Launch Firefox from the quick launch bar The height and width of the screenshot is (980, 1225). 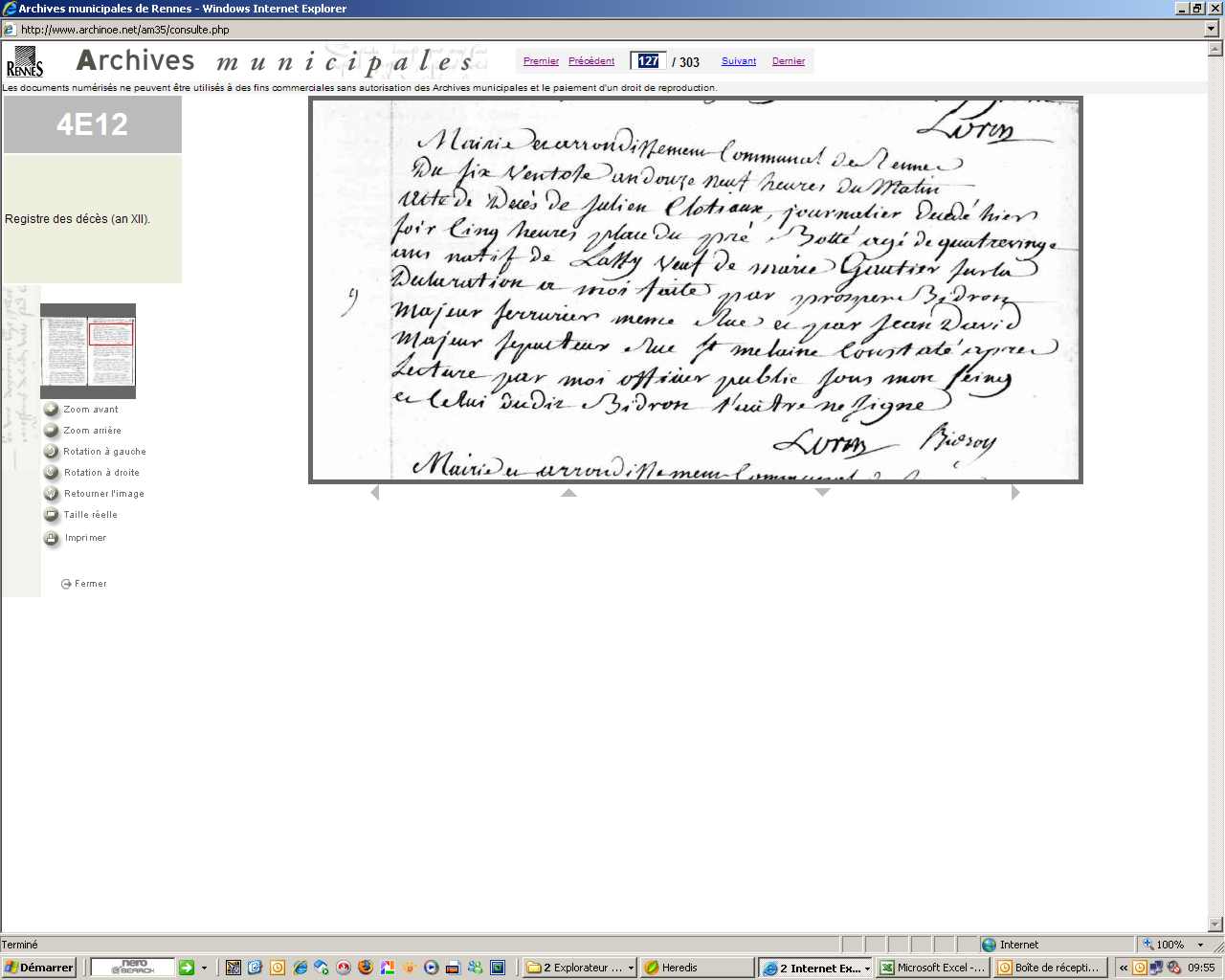click(365, 968)
